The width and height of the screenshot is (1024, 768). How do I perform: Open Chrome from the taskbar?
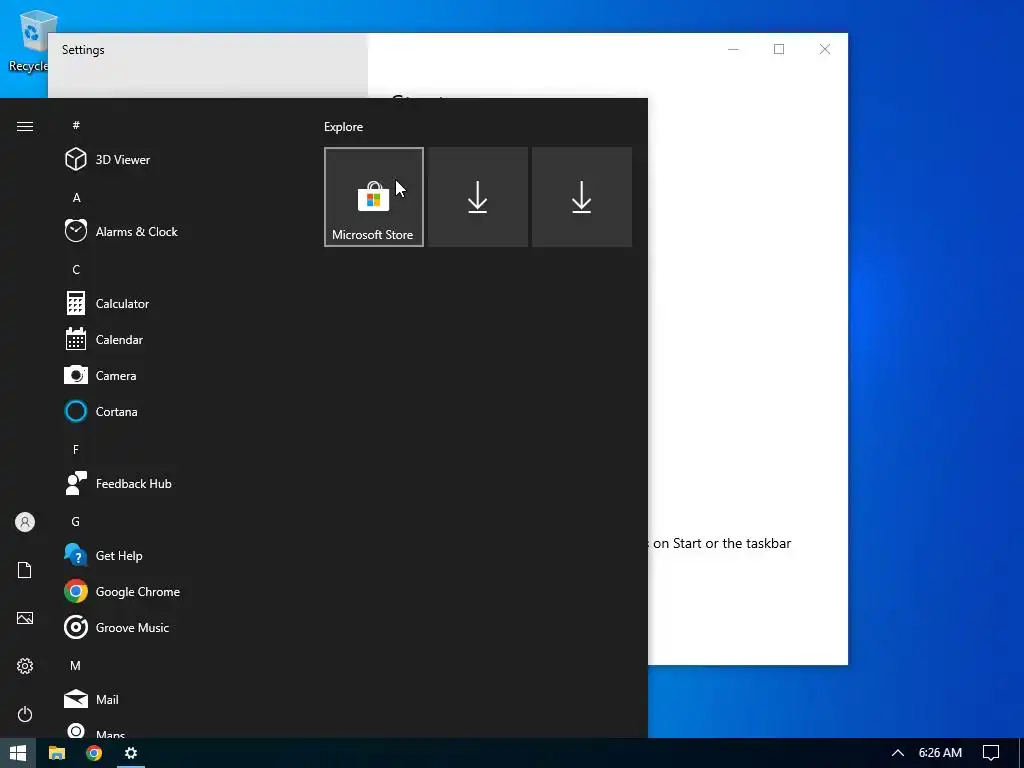(94, 753)
